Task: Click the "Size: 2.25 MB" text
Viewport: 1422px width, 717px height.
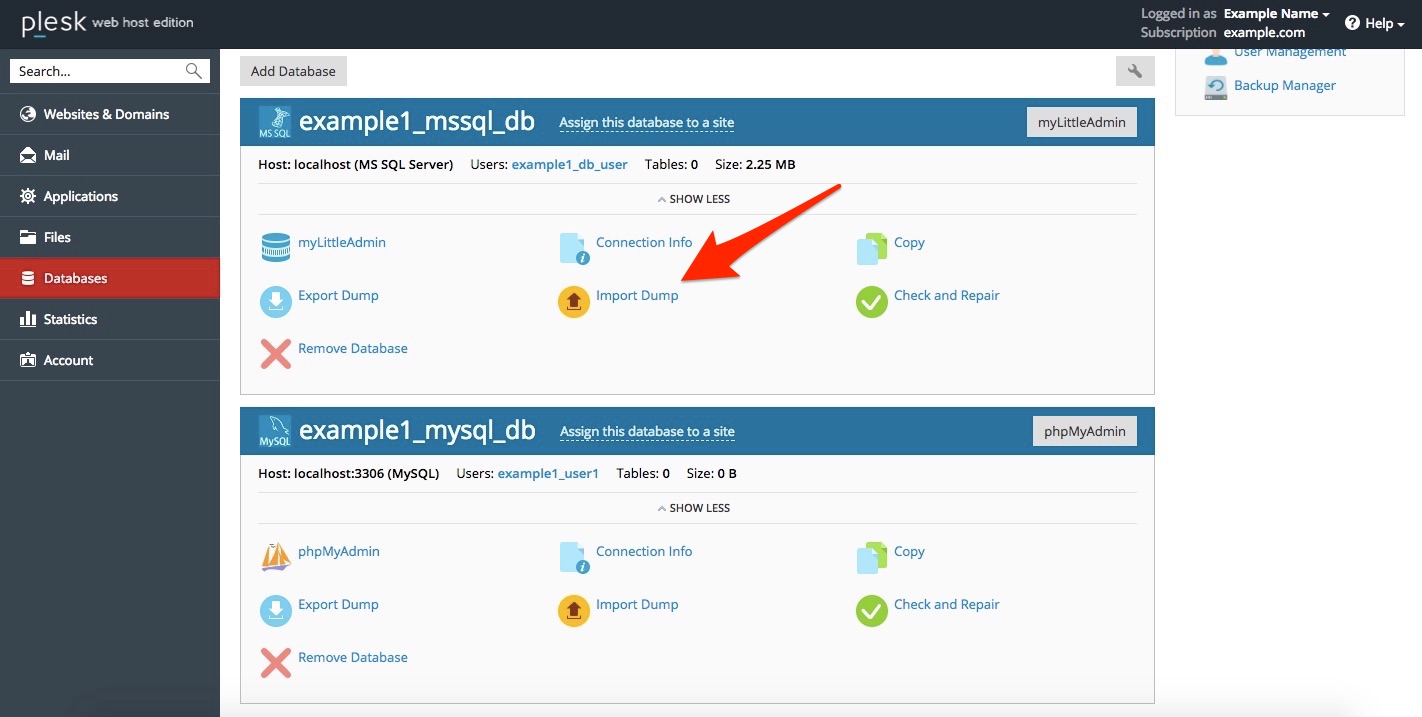Action: pyautogui.click(x=757, y=164)
